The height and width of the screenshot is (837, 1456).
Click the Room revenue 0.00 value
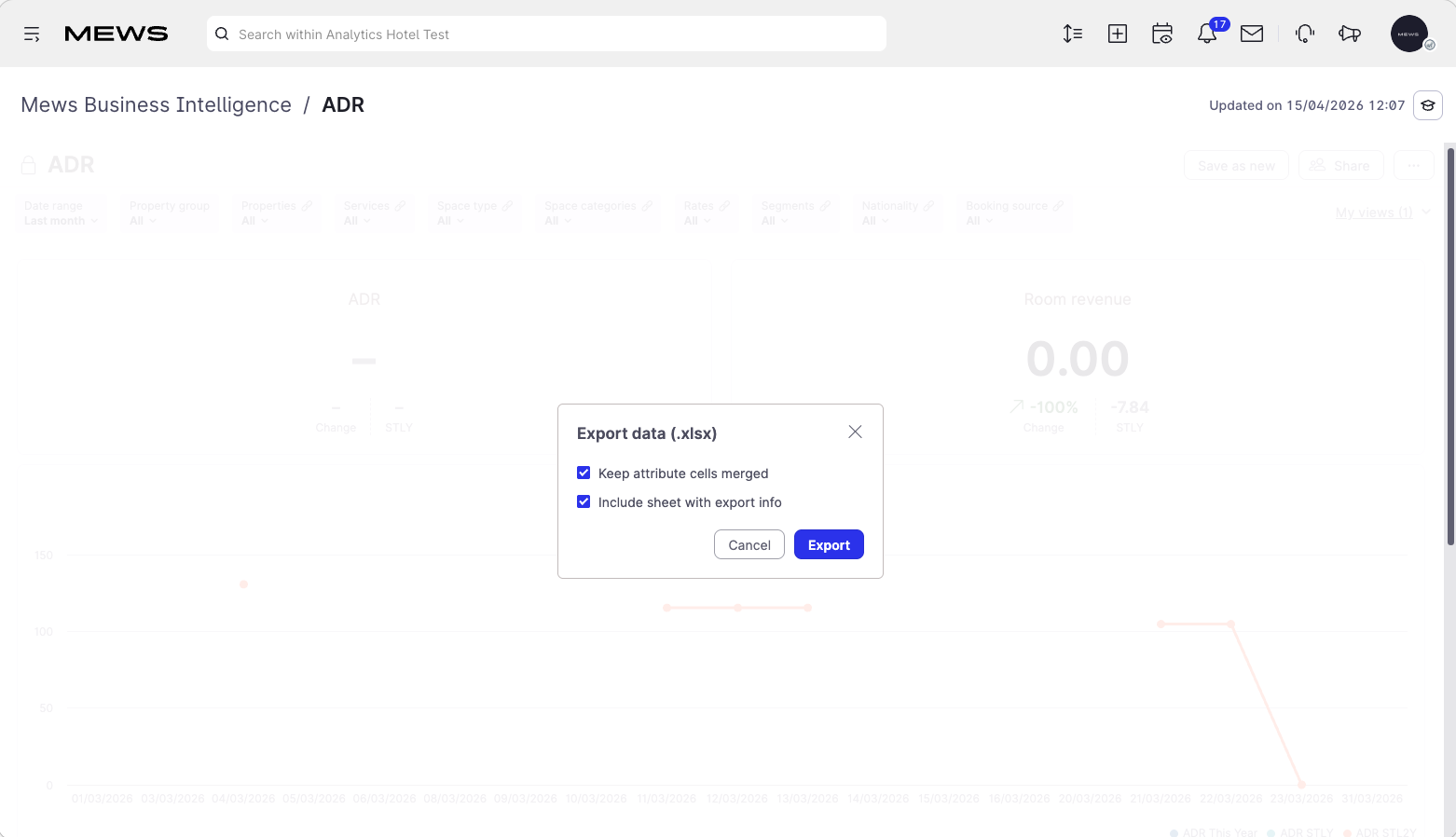click(x=1078, y=359)
